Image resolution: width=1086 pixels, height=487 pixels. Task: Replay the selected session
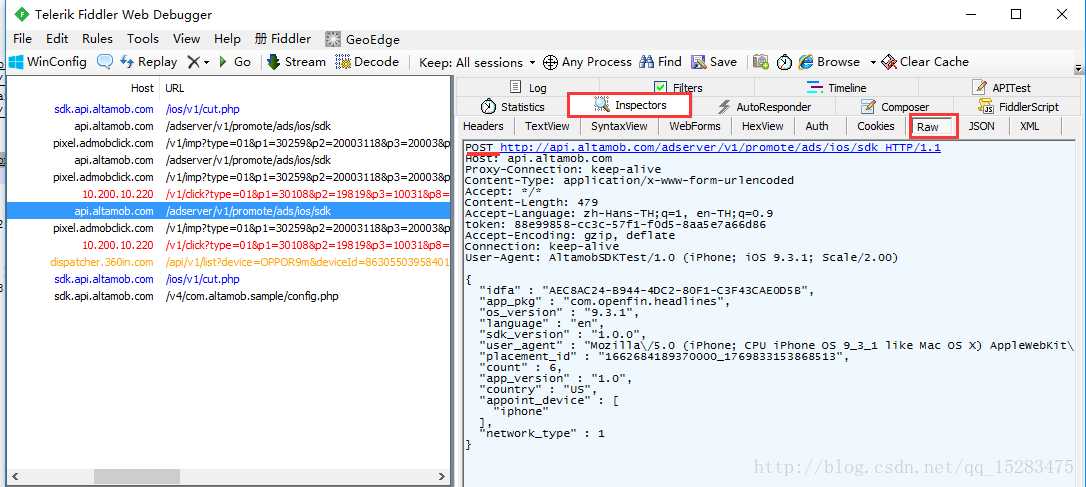[148, 62]
